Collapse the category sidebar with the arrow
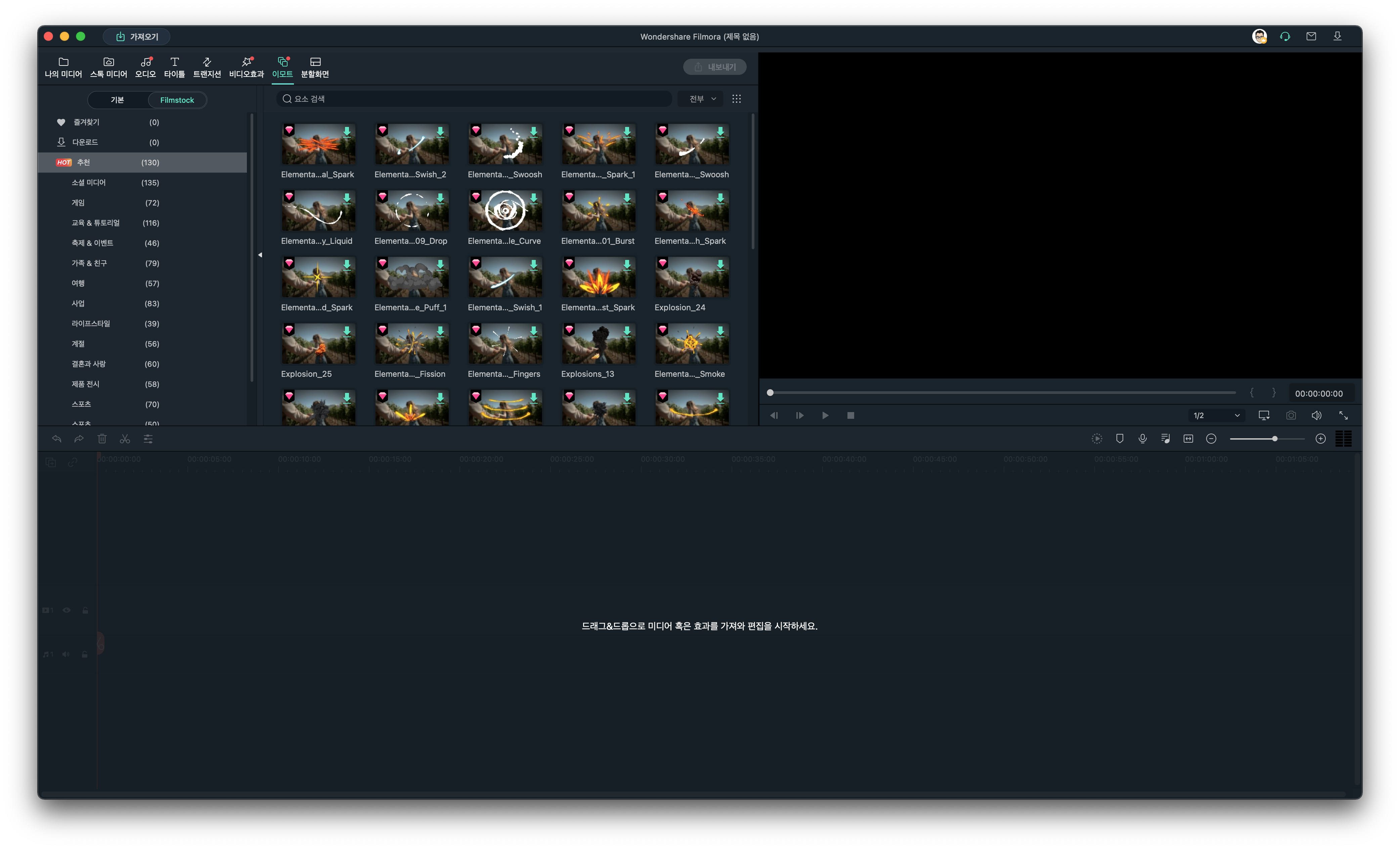Viewport: 1400px width, 849px height. click(260, 255)
